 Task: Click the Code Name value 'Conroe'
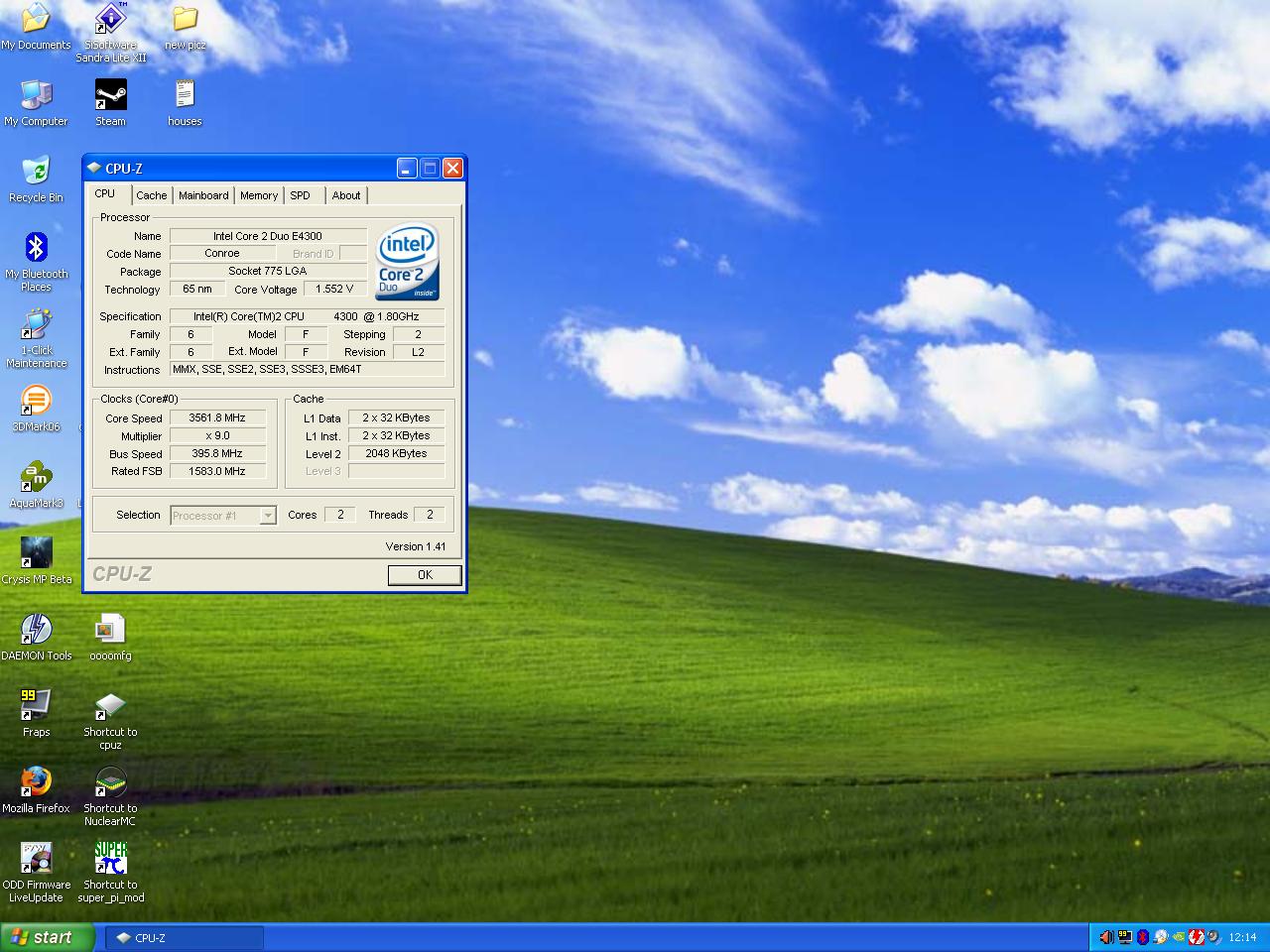[222, 253]
